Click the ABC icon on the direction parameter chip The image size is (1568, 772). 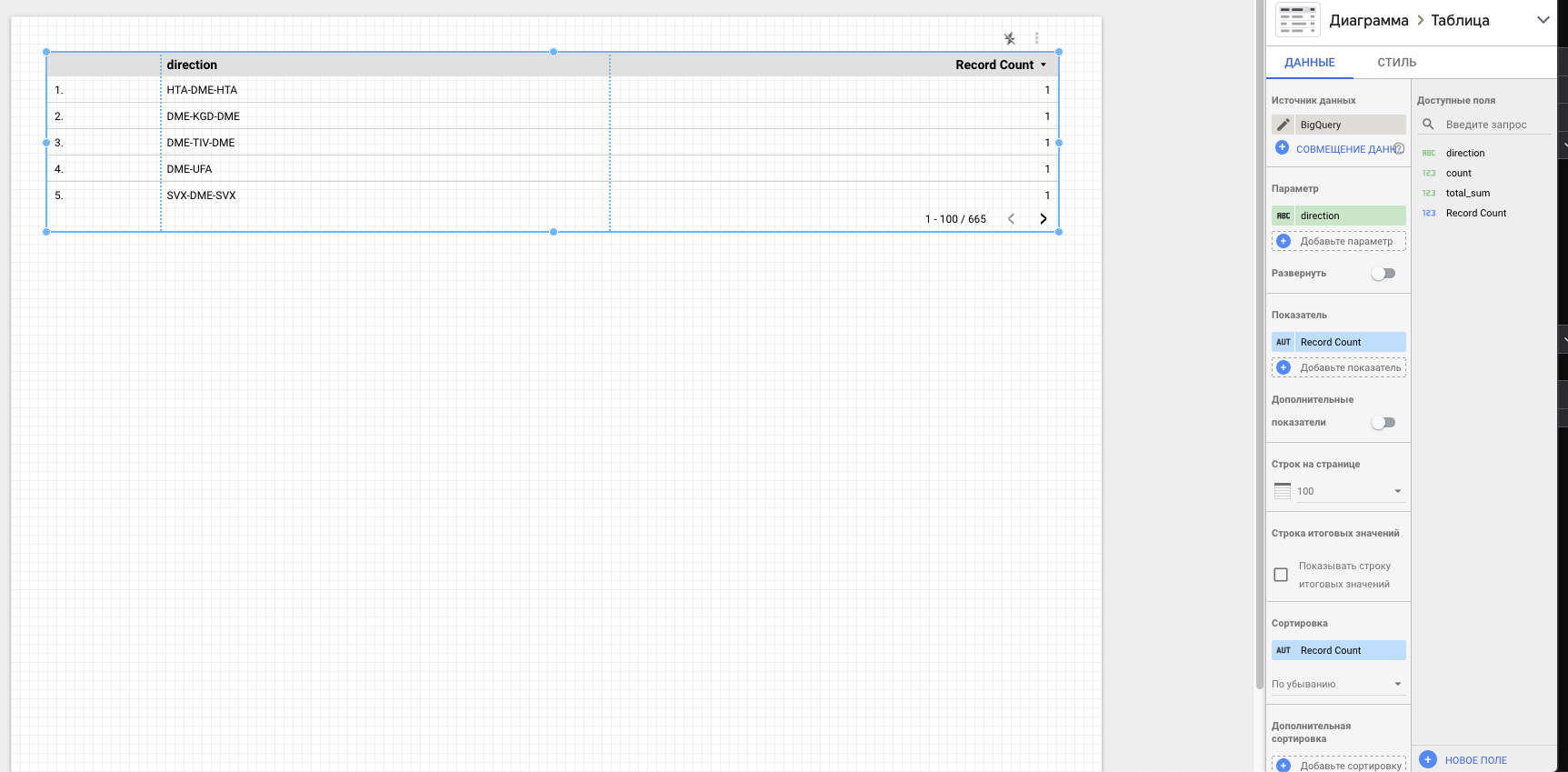tap(1283, 216)
